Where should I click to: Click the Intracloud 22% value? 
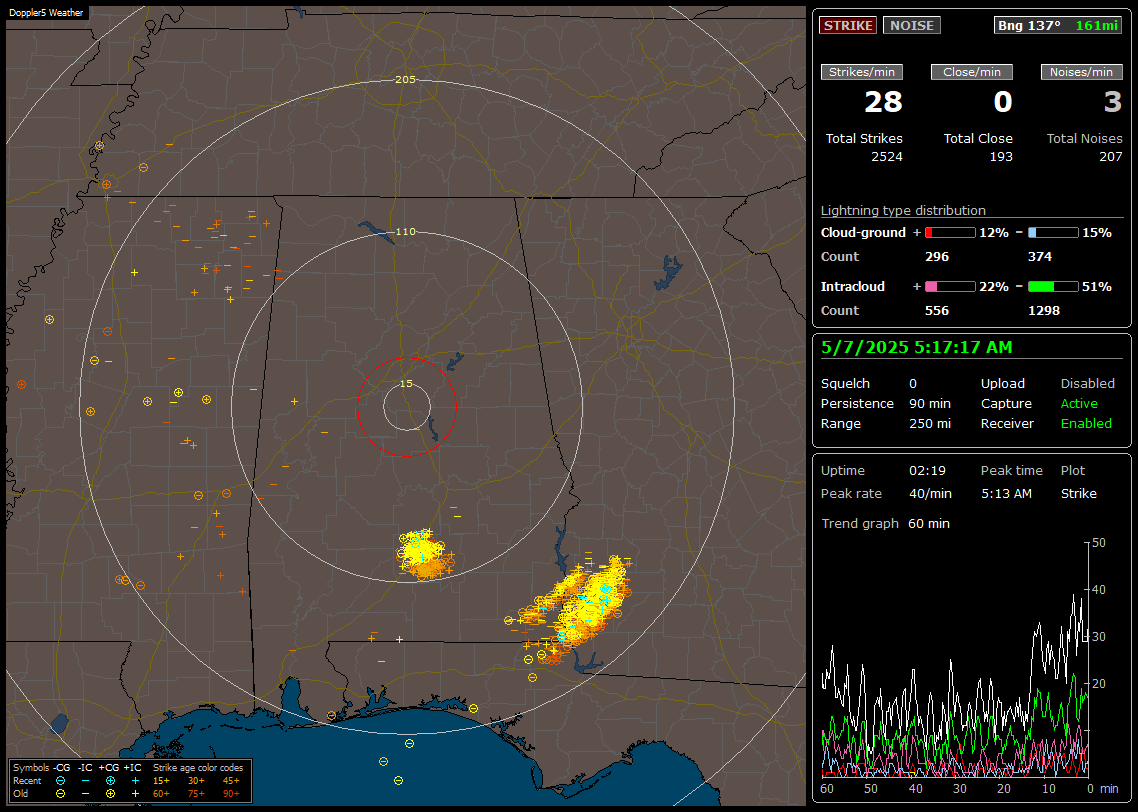[994, 287]
